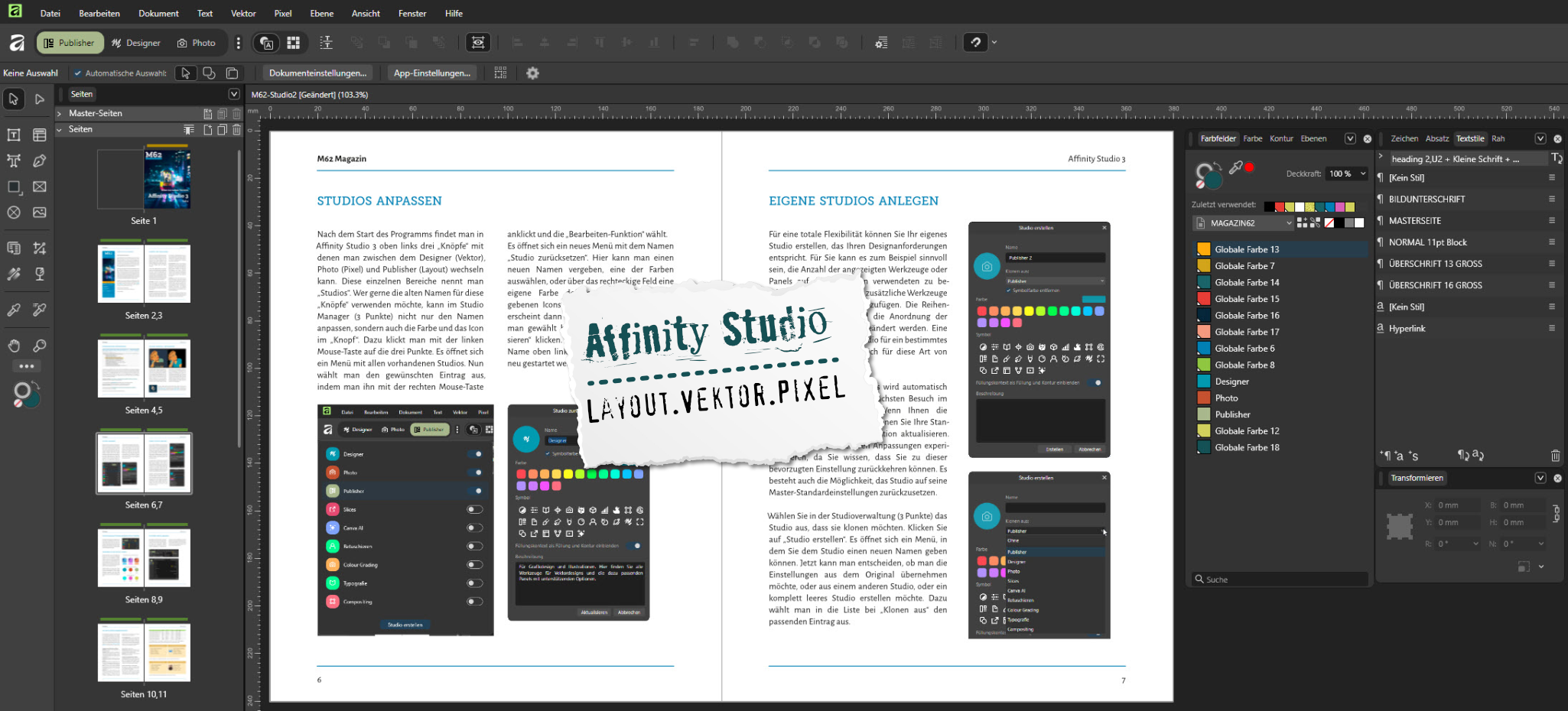Select the Zoom magnifier tool
1568x711 pixels.
40,346
